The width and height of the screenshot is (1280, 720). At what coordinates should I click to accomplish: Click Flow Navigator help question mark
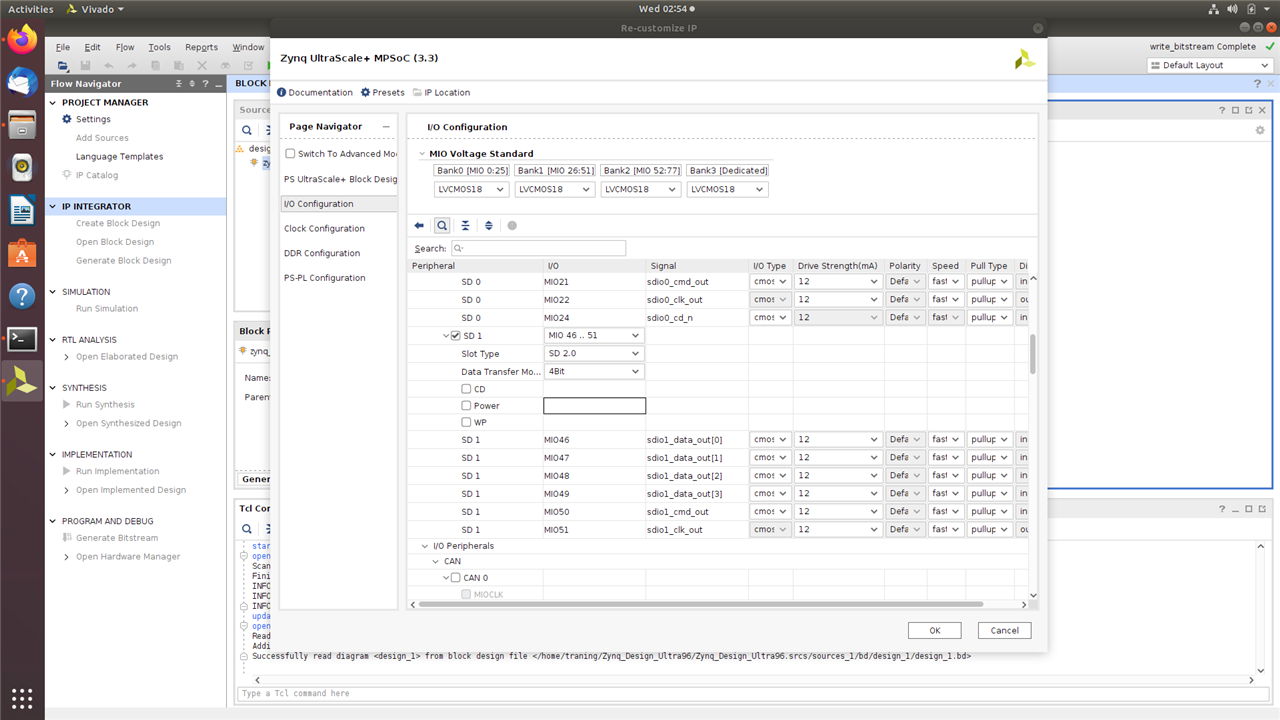205,84
